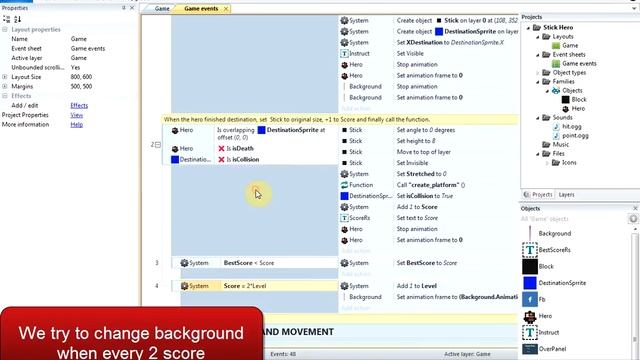Select the Add 1 to Score action

pos(417,207)
